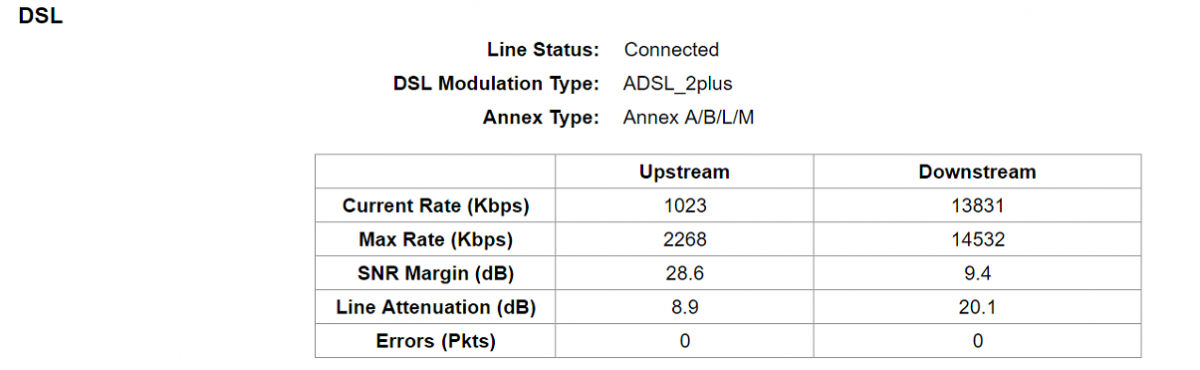Select the Line Attenuation (dB) row label

pos(435,308)
